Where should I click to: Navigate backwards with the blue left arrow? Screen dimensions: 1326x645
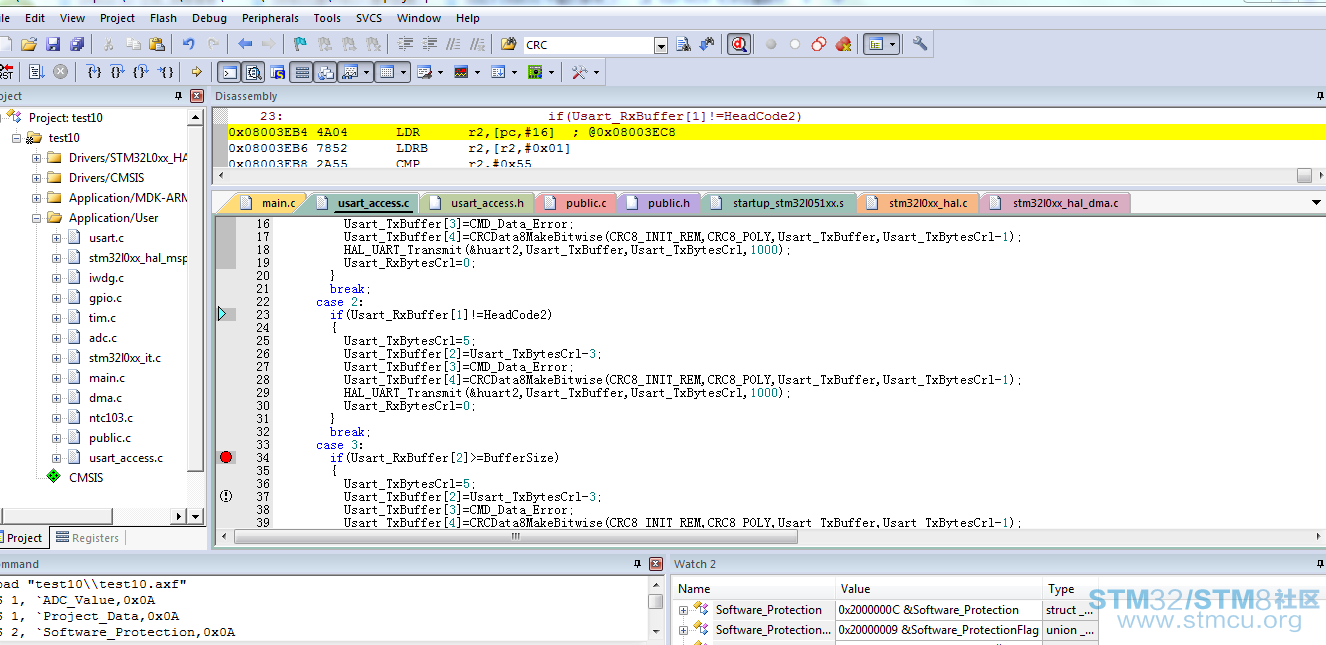[245, 44]
